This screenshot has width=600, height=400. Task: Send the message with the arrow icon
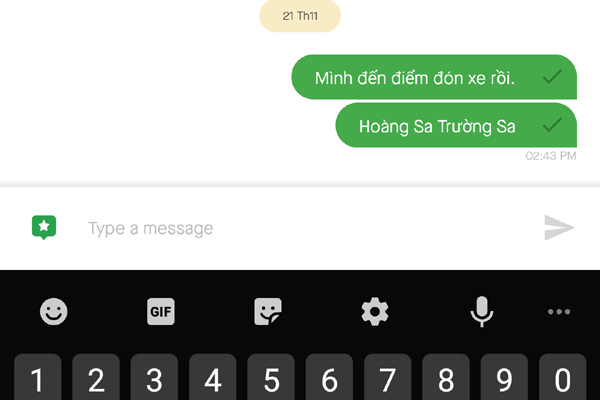[559, 228]
